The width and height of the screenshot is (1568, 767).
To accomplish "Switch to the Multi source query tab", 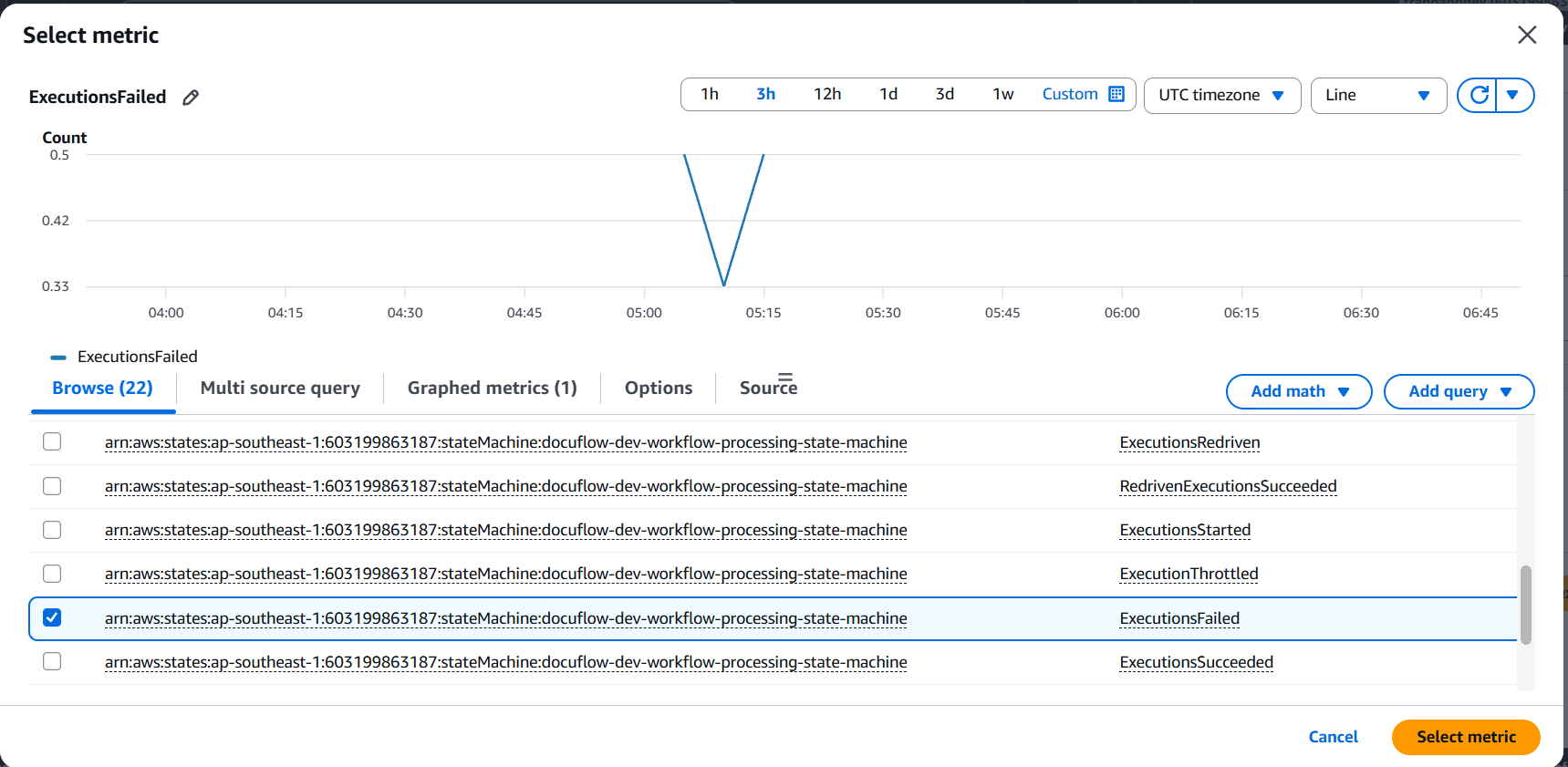I will click(280, 388).
